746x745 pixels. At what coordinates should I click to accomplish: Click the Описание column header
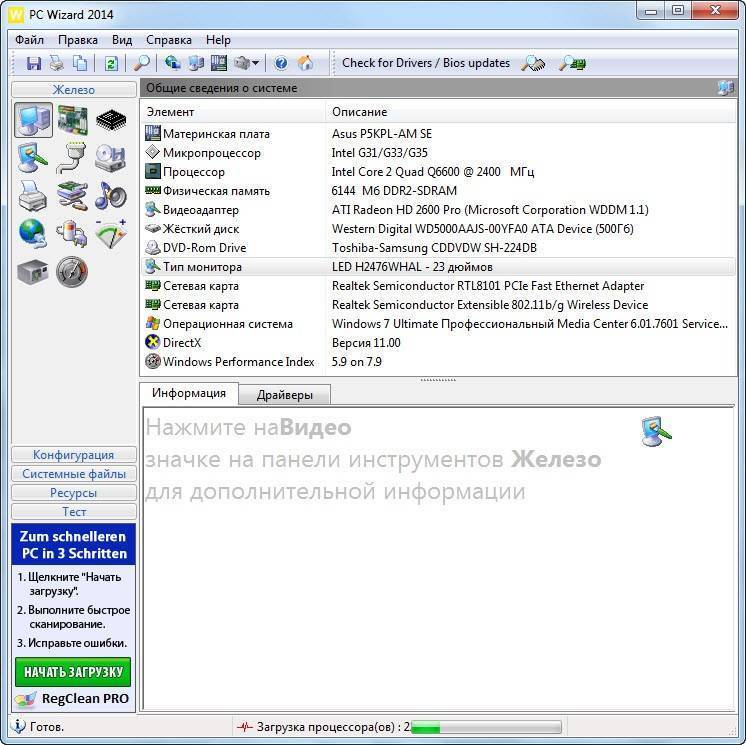531,112
